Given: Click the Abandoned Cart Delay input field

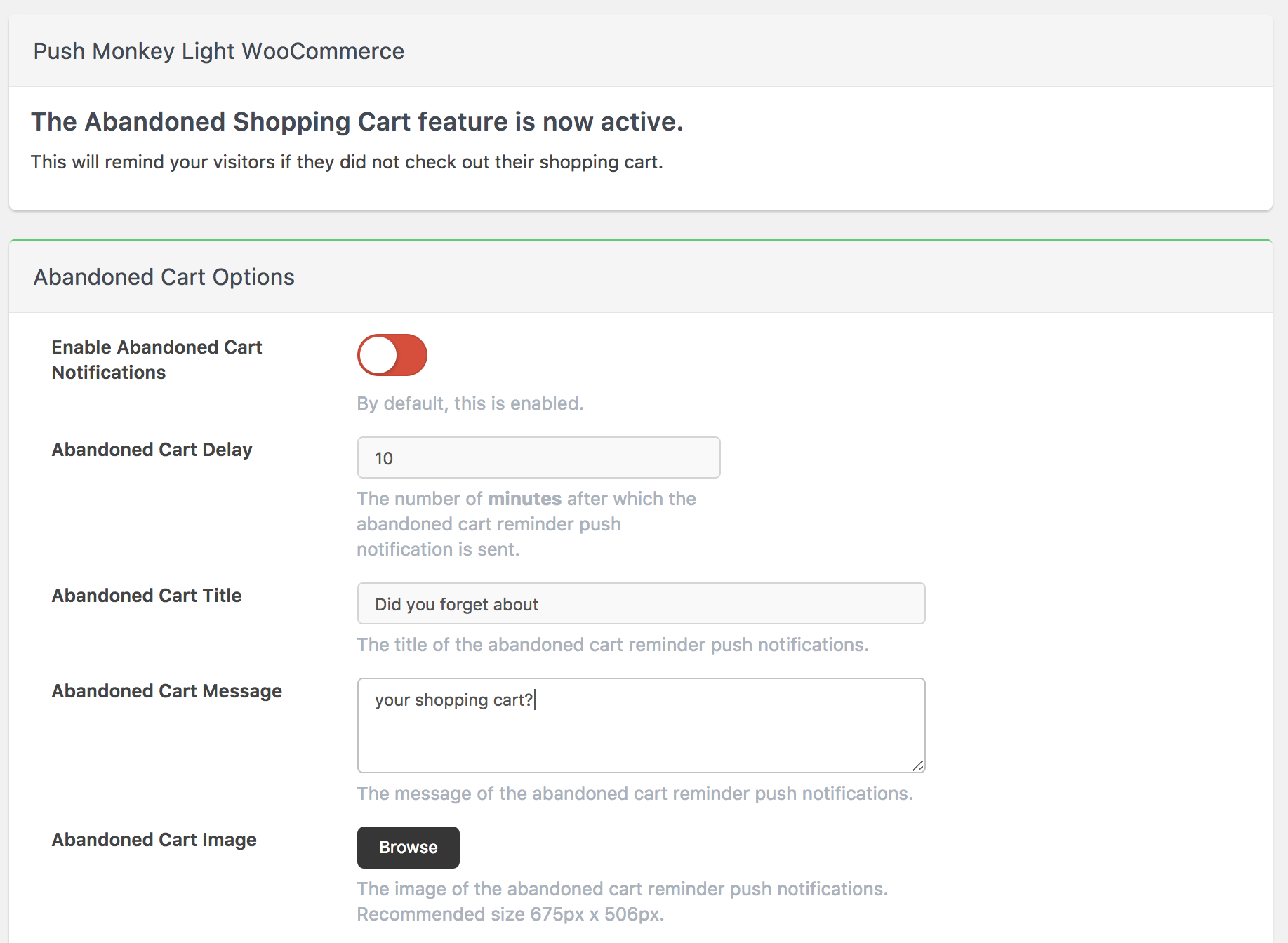Looking at the screenshot, I should [538, 458].
